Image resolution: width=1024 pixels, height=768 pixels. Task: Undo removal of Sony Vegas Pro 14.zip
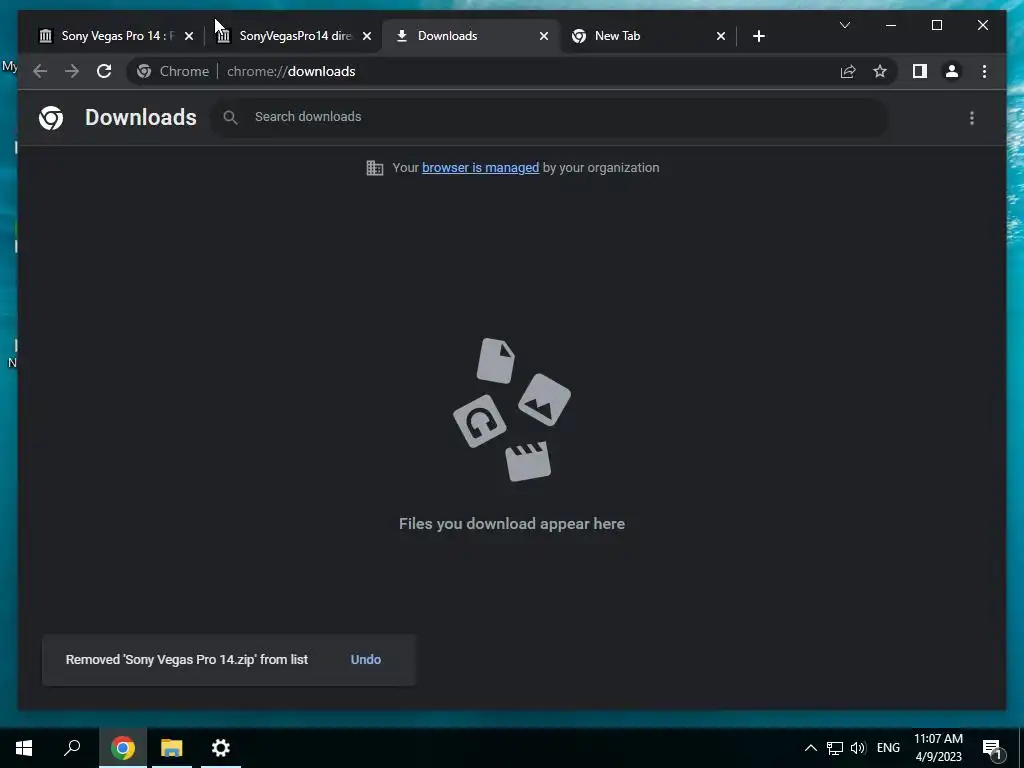pyautogui.click(x=366, y=660)
